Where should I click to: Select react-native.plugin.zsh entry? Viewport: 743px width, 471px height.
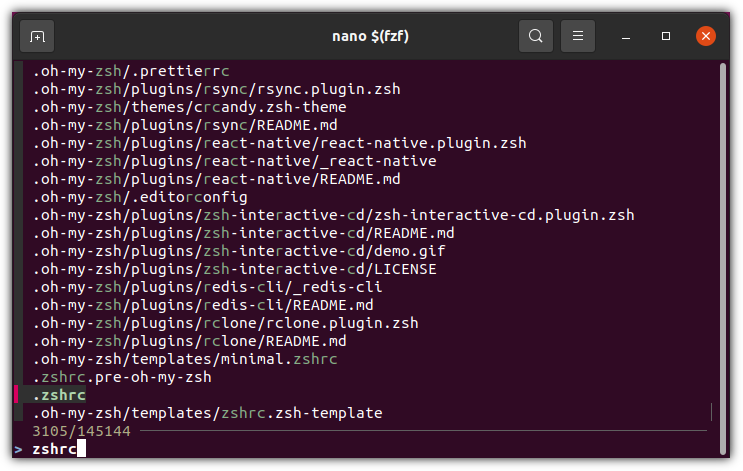279,143
